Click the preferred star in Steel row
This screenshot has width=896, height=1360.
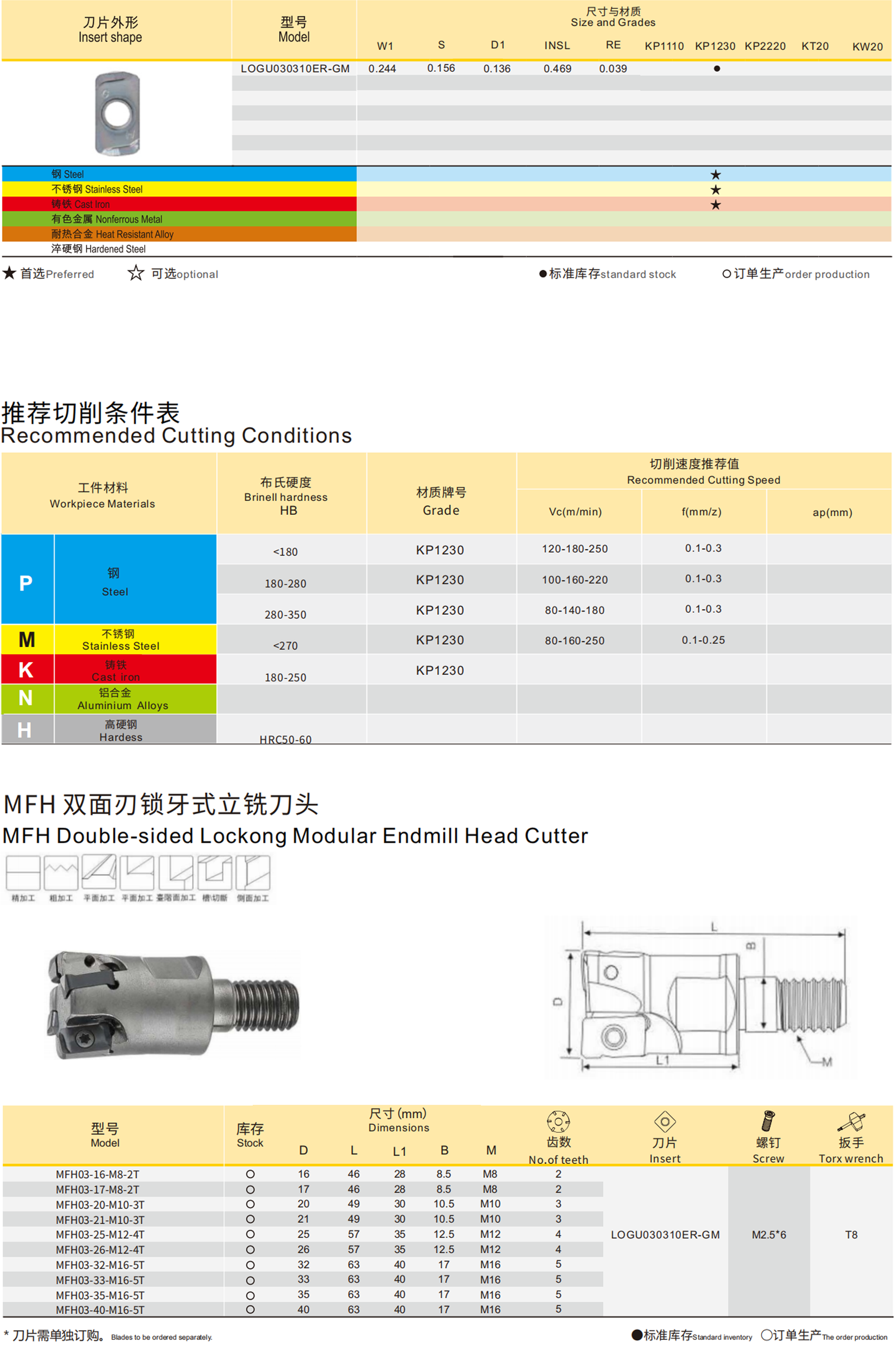point(715,175)
